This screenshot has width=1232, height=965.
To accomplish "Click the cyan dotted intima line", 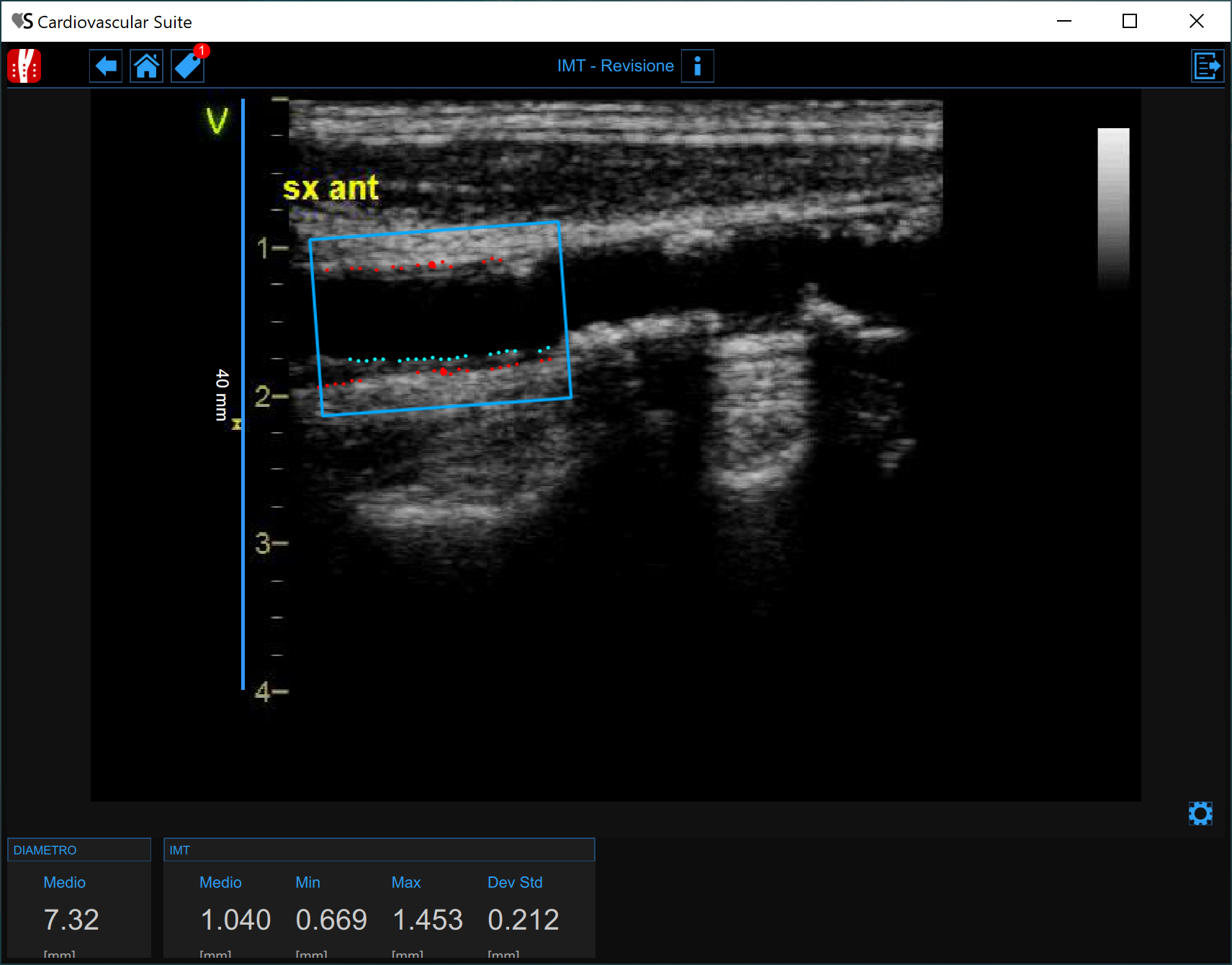I will tap(432, 358).
